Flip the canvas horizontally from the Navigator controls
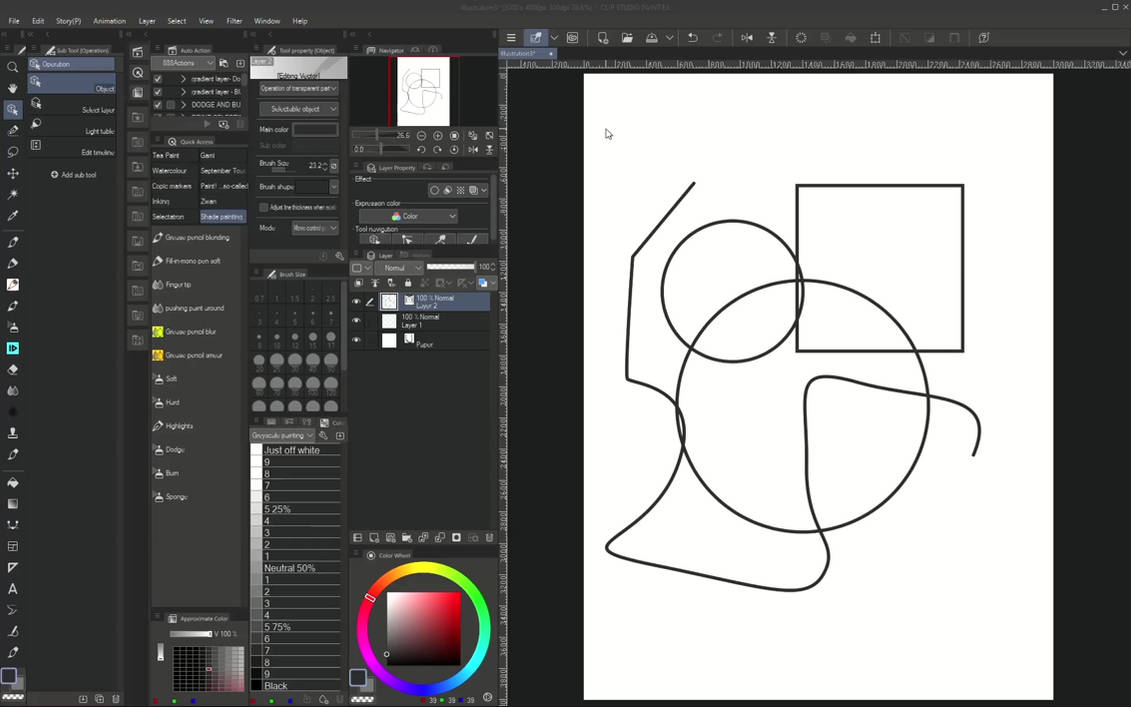The width and height of the screenshot is (1131, 707). pyautogui.click(x=472, y=148)
